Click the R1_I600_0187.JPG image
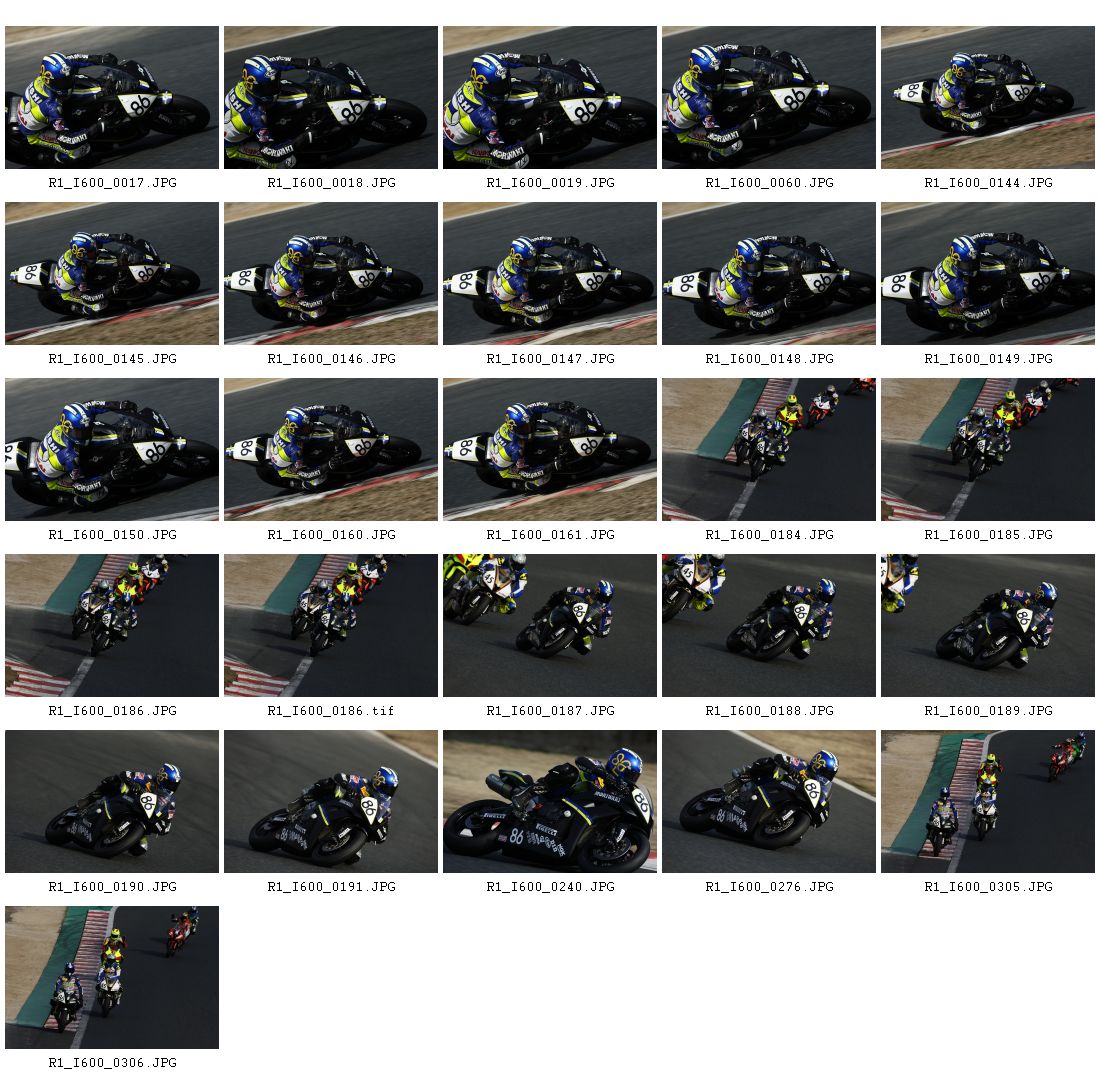Image resolution: width=1100 pixels, height=1080 pixels. [549, 626]
